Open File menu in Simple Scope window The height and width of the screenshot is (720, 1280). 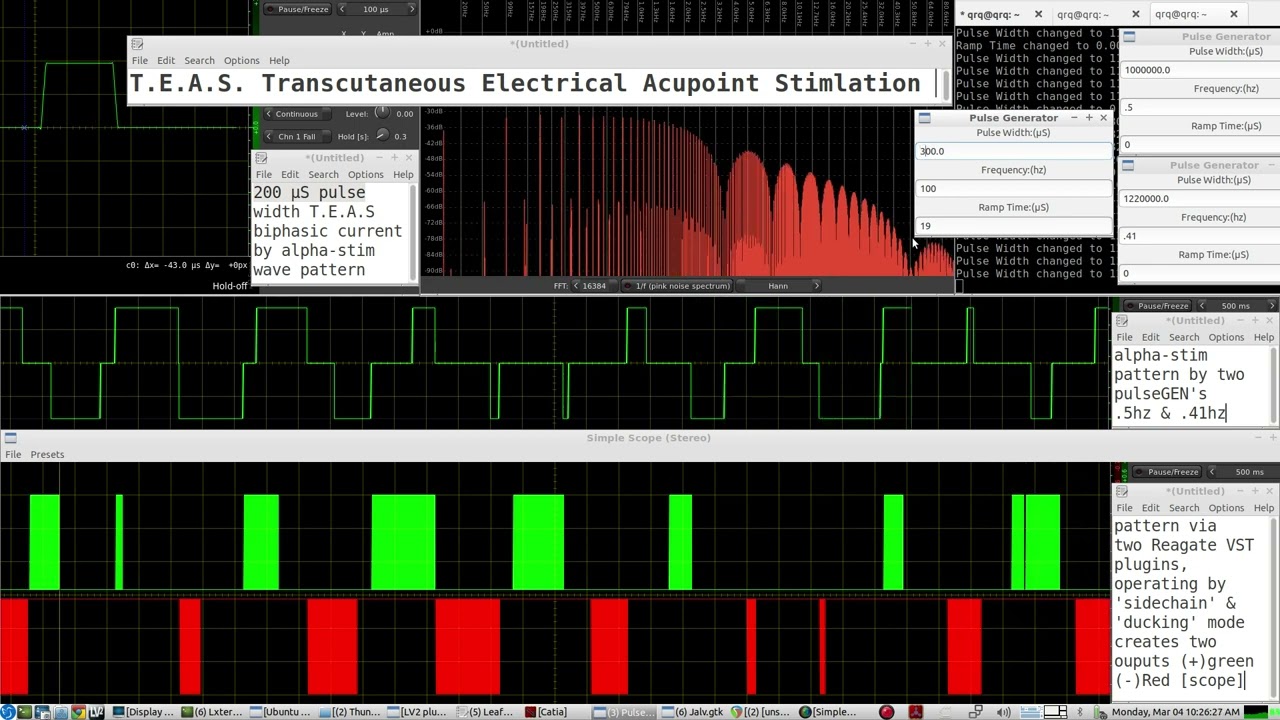coord(13,454)
